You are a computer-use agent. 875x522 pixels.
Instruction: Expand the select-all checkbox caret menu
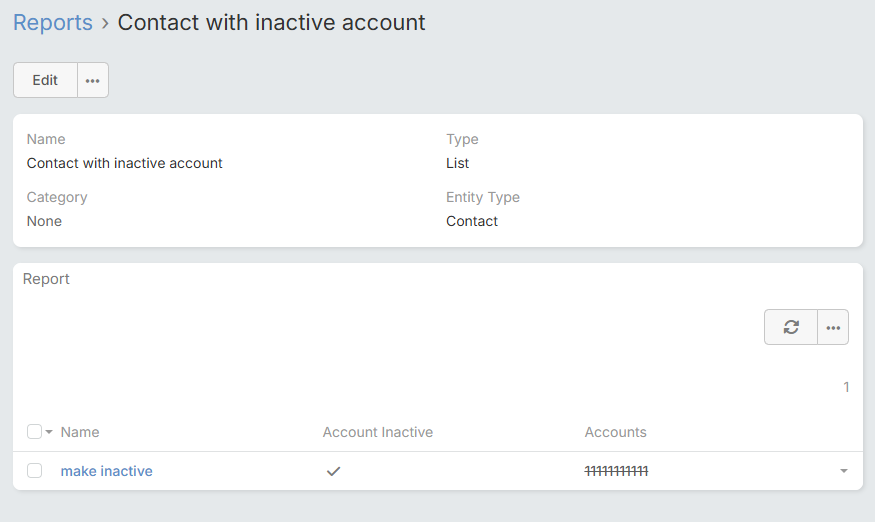tap(49, 432)
